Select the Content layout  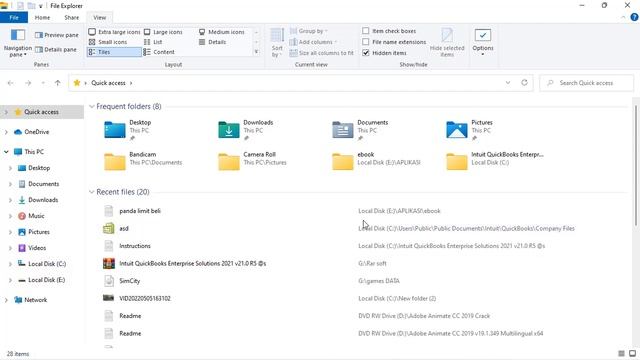(x=159, y=52)
